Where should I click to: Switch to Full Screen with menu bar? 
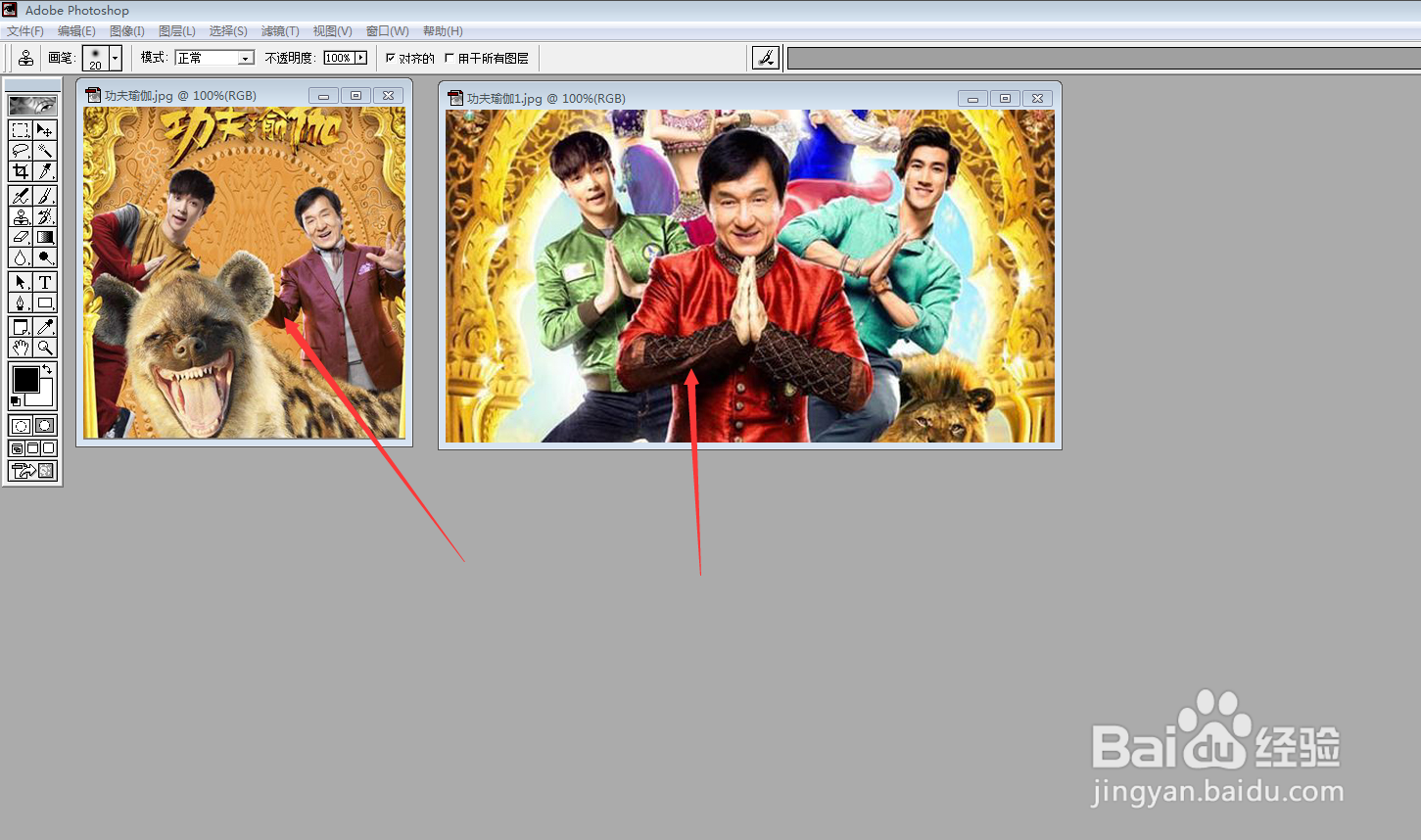(x=32, y=448)
